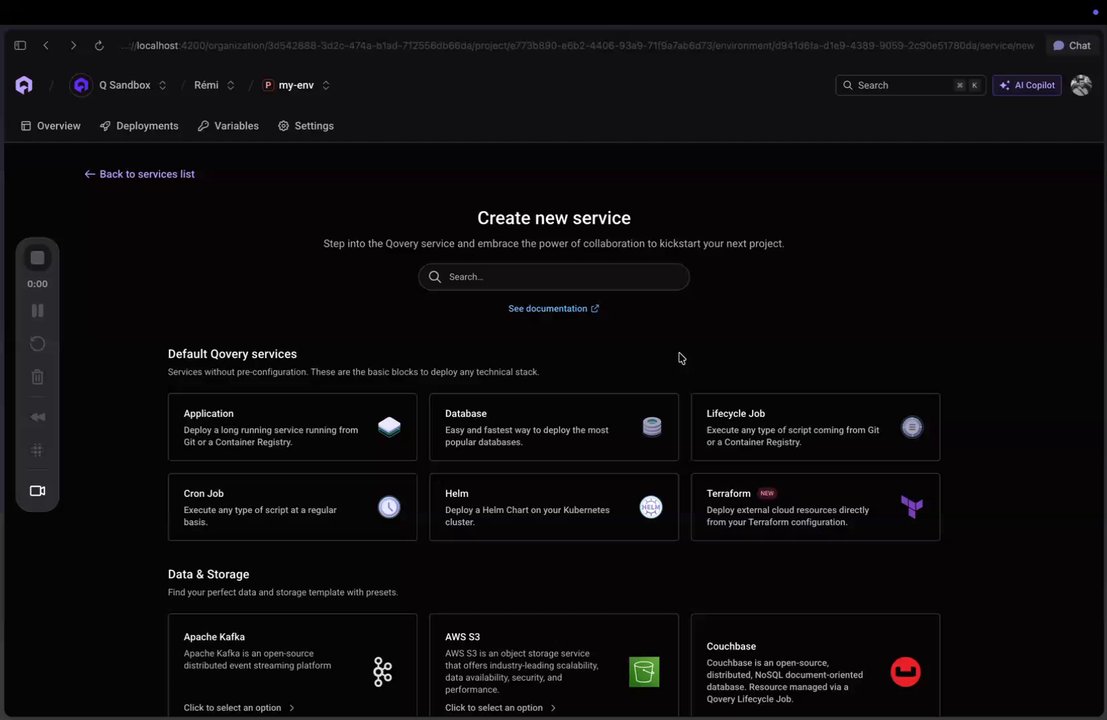
Task: Click the Create new service title
Action: click(x=554, y=218)
